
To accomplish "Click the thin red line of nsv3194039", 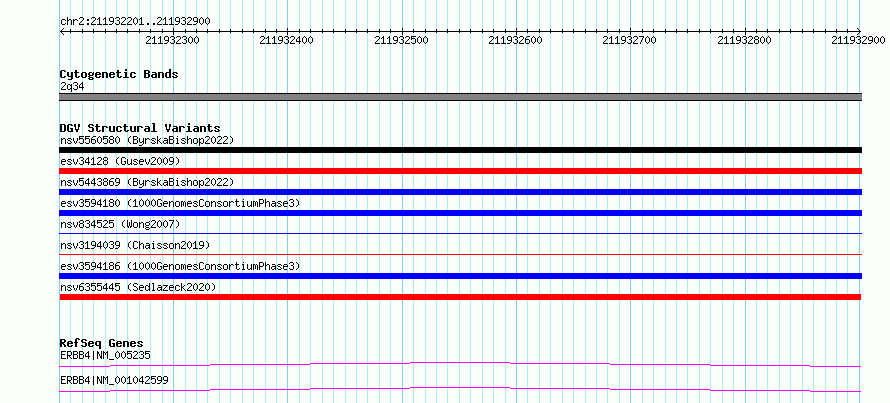I will coord(460,254).
